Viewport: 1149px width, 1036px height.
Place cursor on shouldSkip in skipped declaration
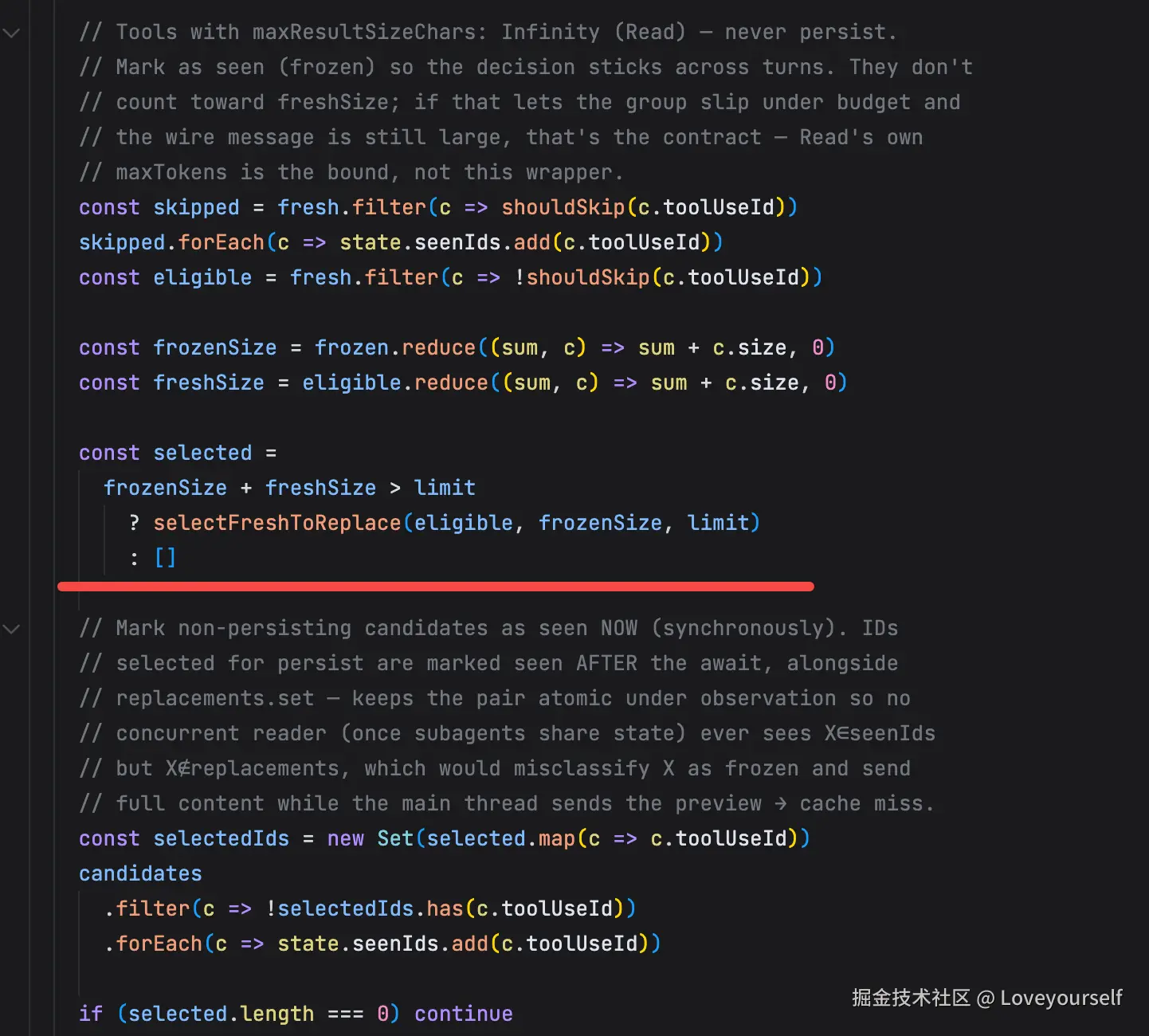tap(563, 208)
